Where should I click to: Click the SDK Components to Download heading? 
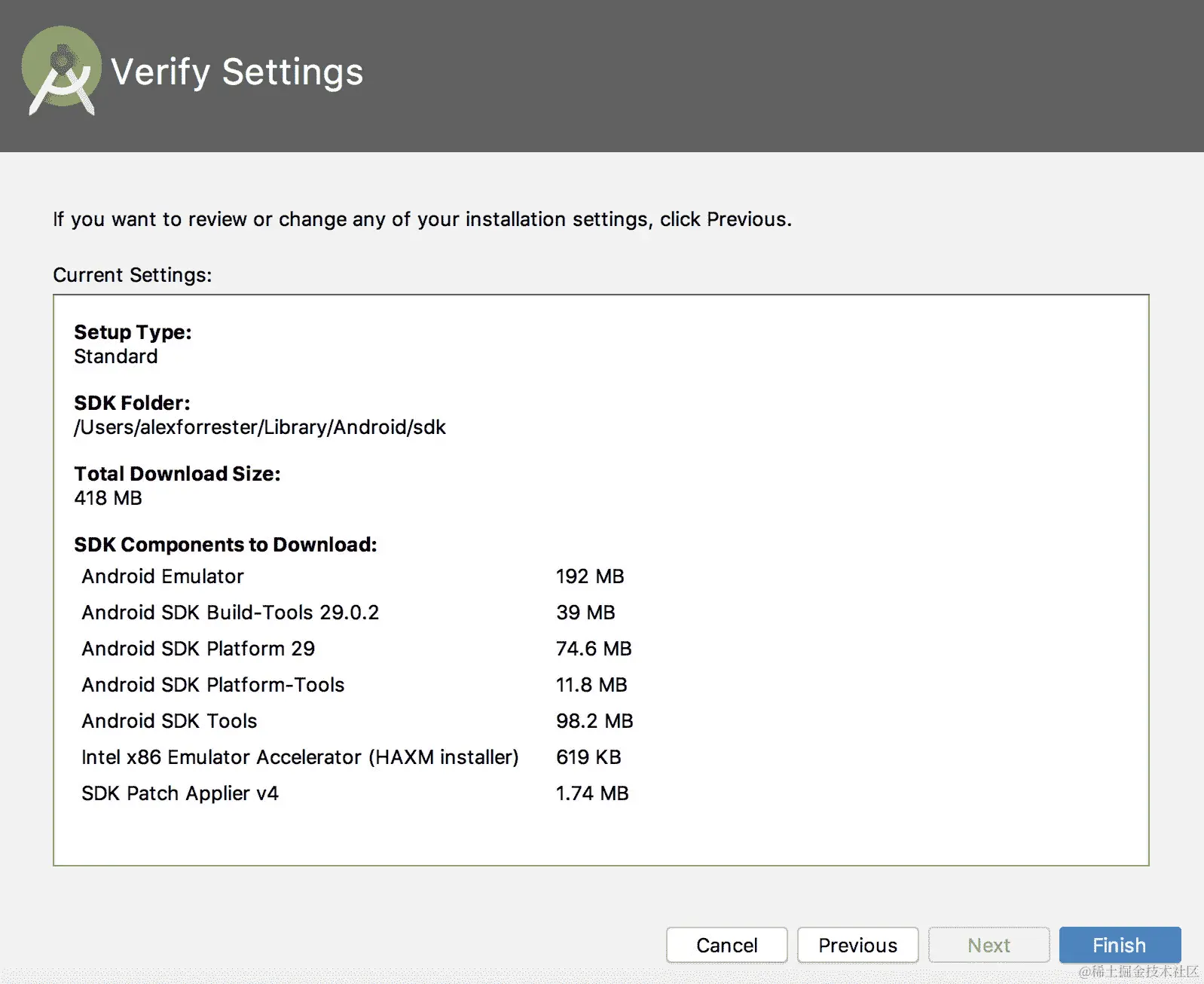tap(225, 545)
